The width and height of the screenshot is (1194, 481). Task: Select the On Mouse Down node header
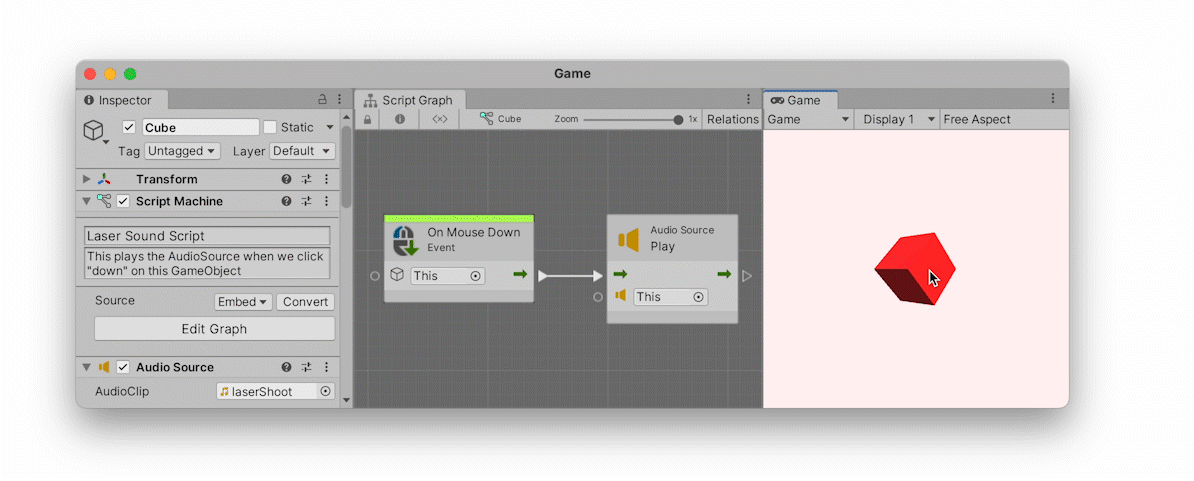click(458, 239)
